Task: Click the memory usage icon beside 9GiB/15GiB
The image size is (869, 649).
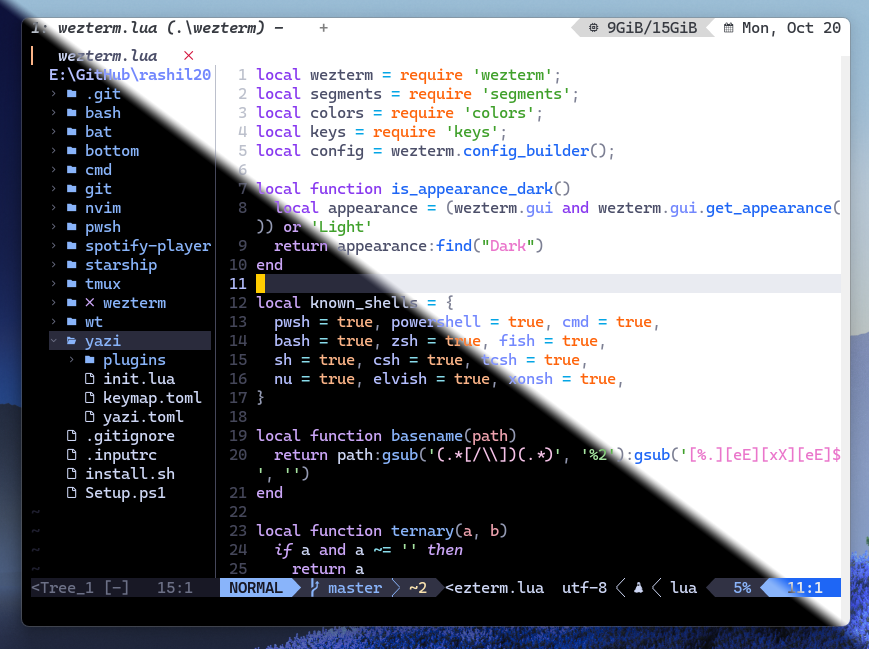Action: coord(594,28)
